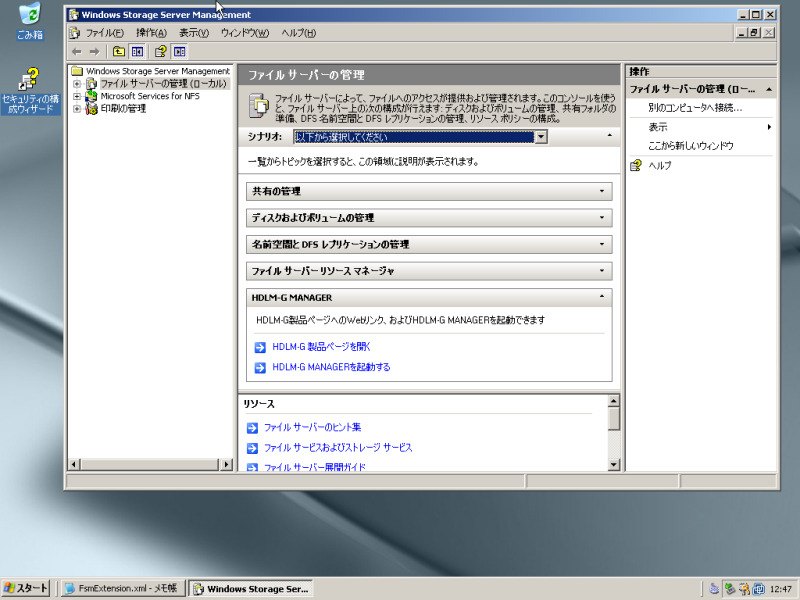This screenshot has width=800, height=600.
Task: Expand the Microsoft Services for NFS tree node
Action: 77,96
